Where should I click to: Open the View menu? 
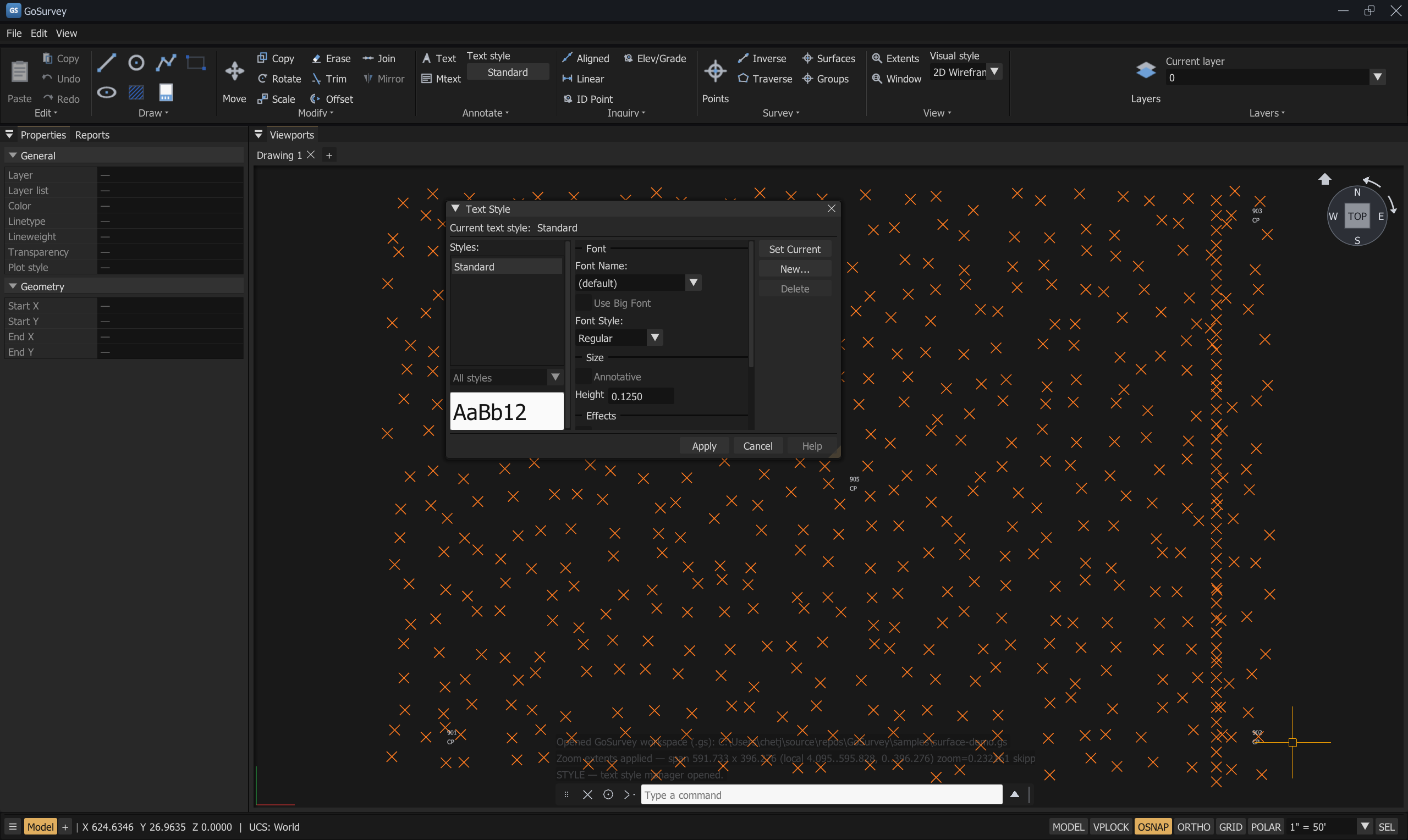coord(66,34)
